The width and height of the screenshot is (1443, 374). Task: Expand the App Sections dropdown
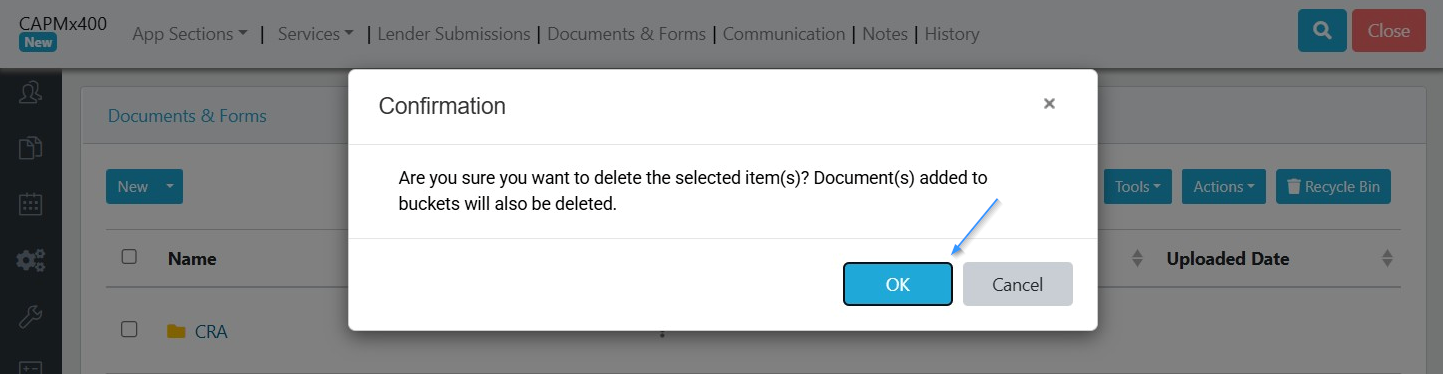[190, 33]
